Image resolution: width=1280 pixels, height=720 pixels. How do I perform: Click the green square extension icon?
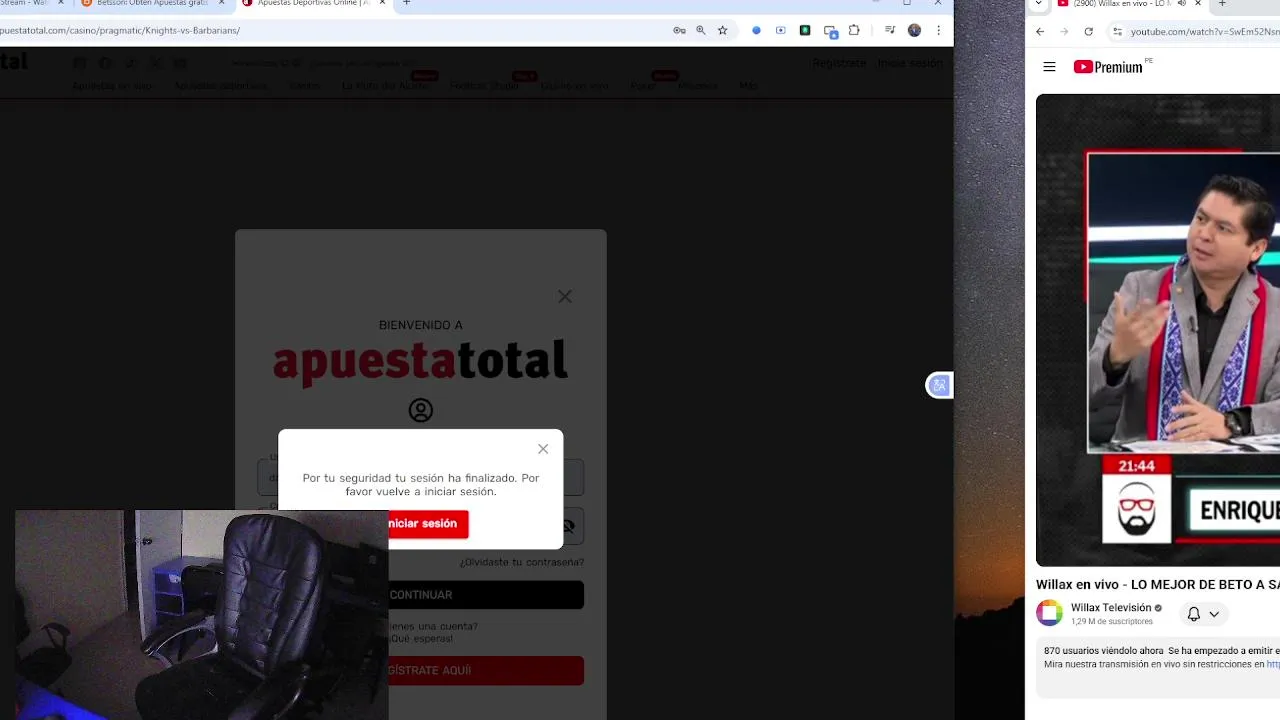[x=805, y=30]
